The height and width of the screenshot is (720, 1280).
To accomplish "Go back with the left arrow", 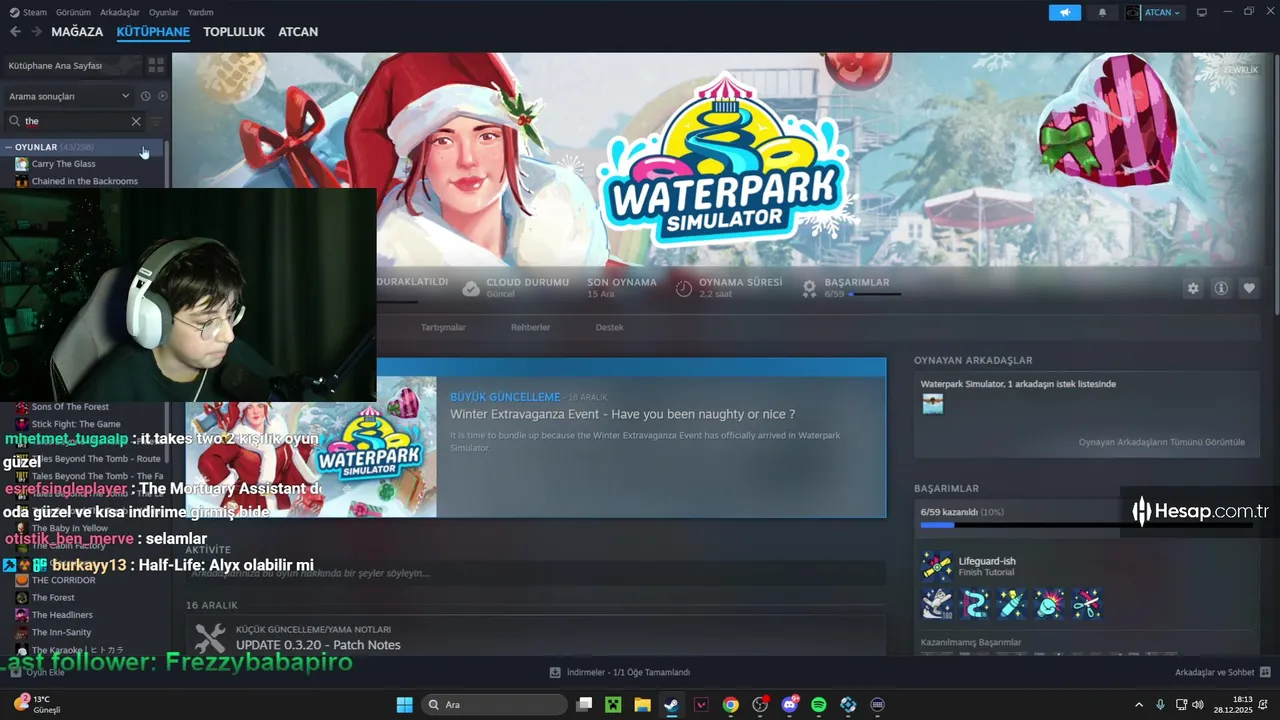I will click(15, 32).
